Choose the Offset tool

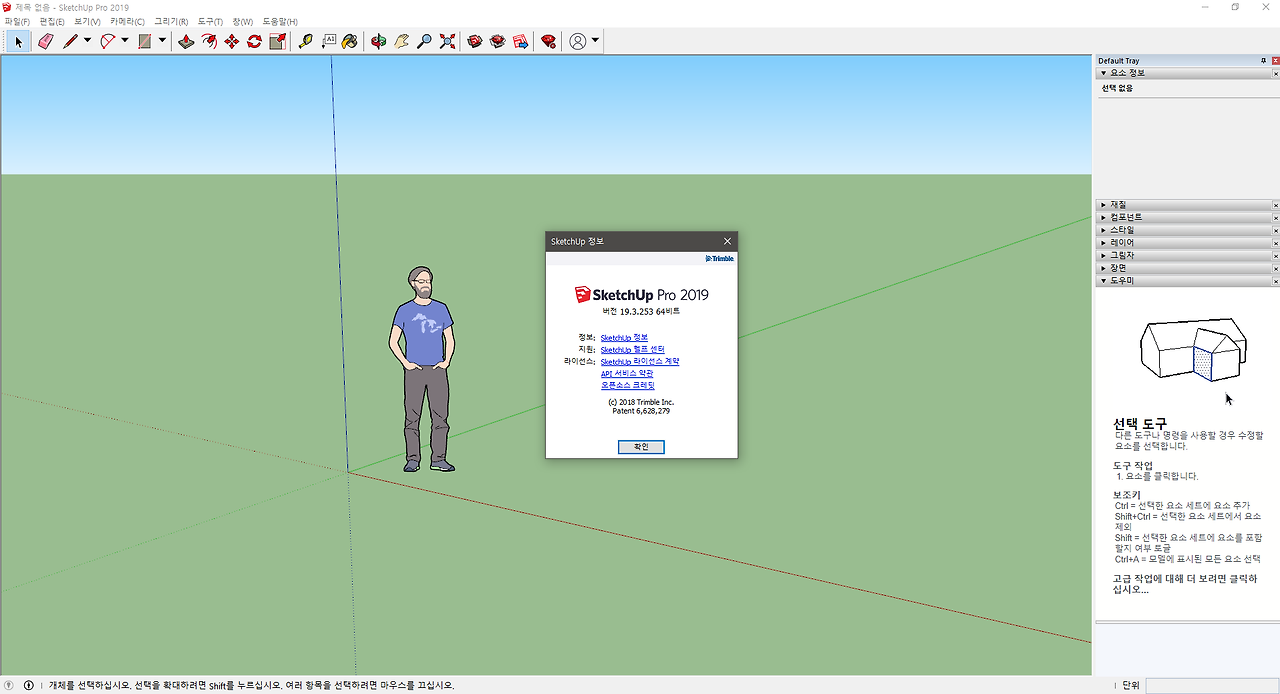(208, 41)
